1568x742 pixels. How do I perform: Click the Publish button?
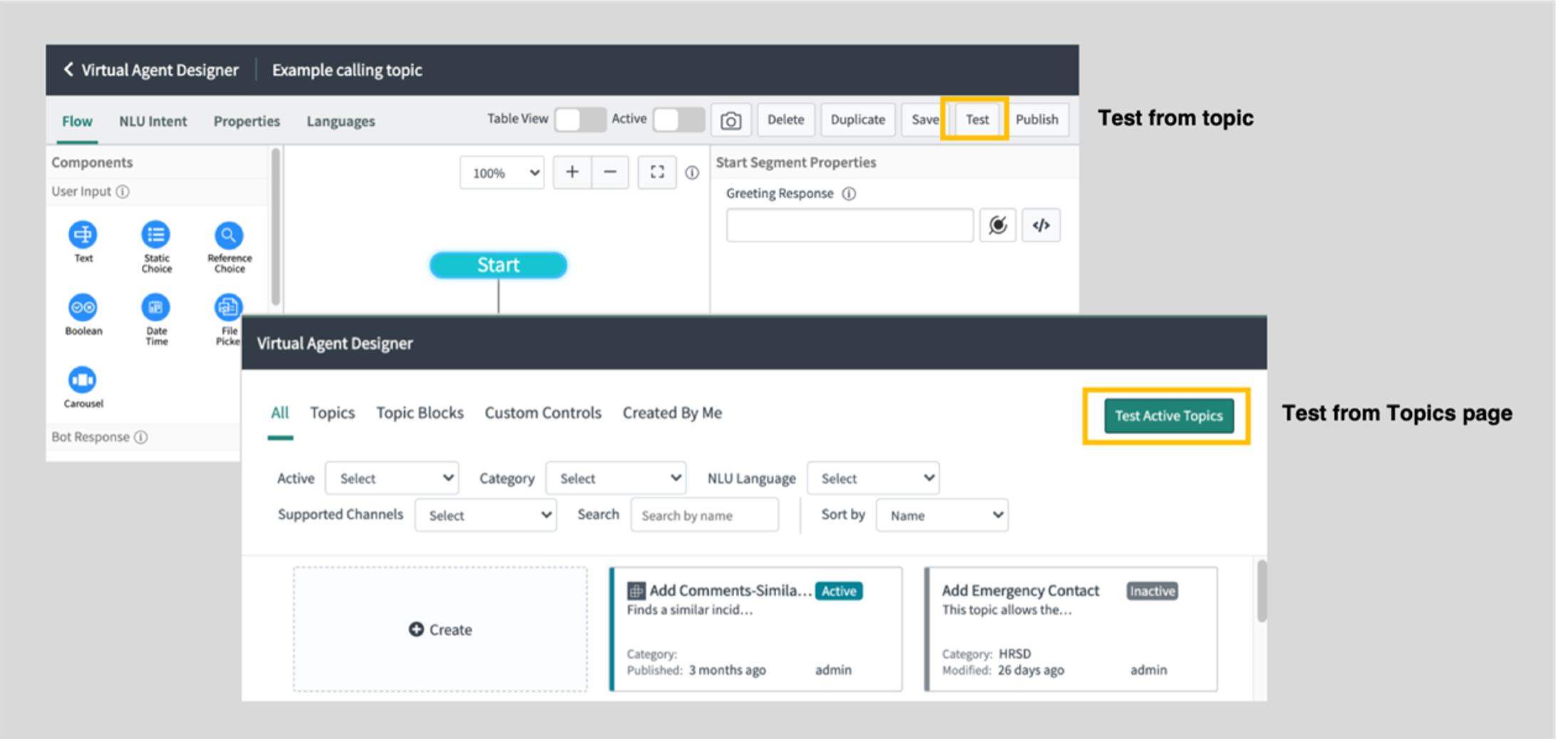pos(1037,120)
